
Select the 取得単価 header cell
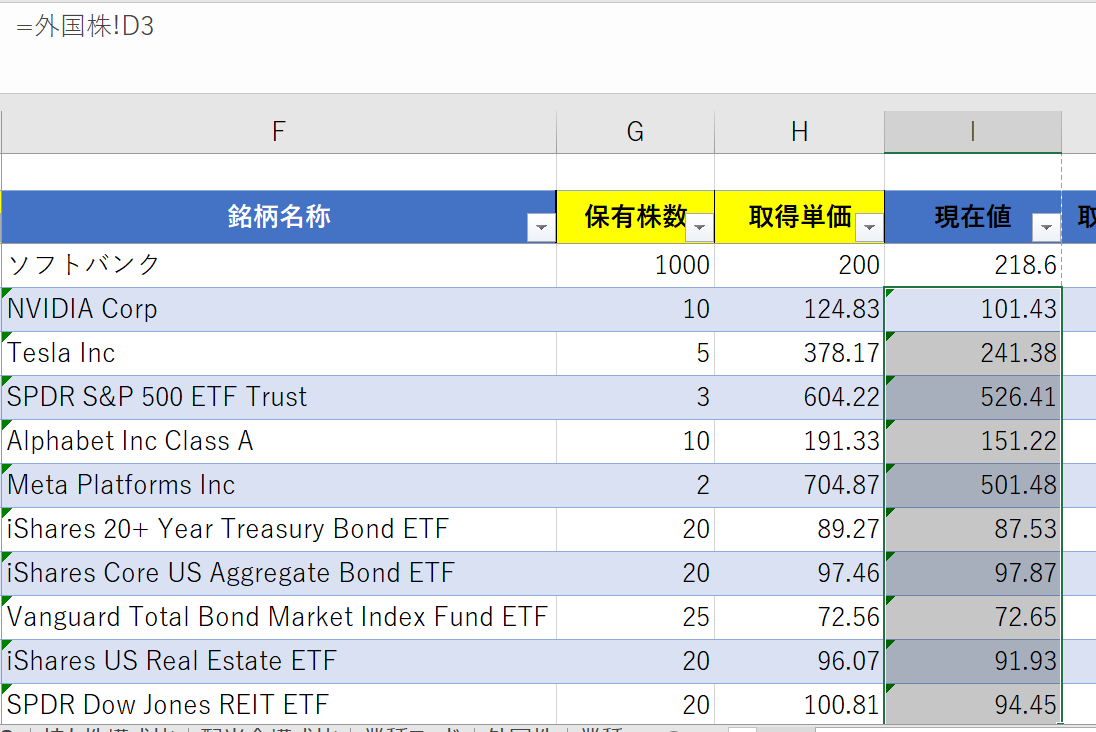800,217
